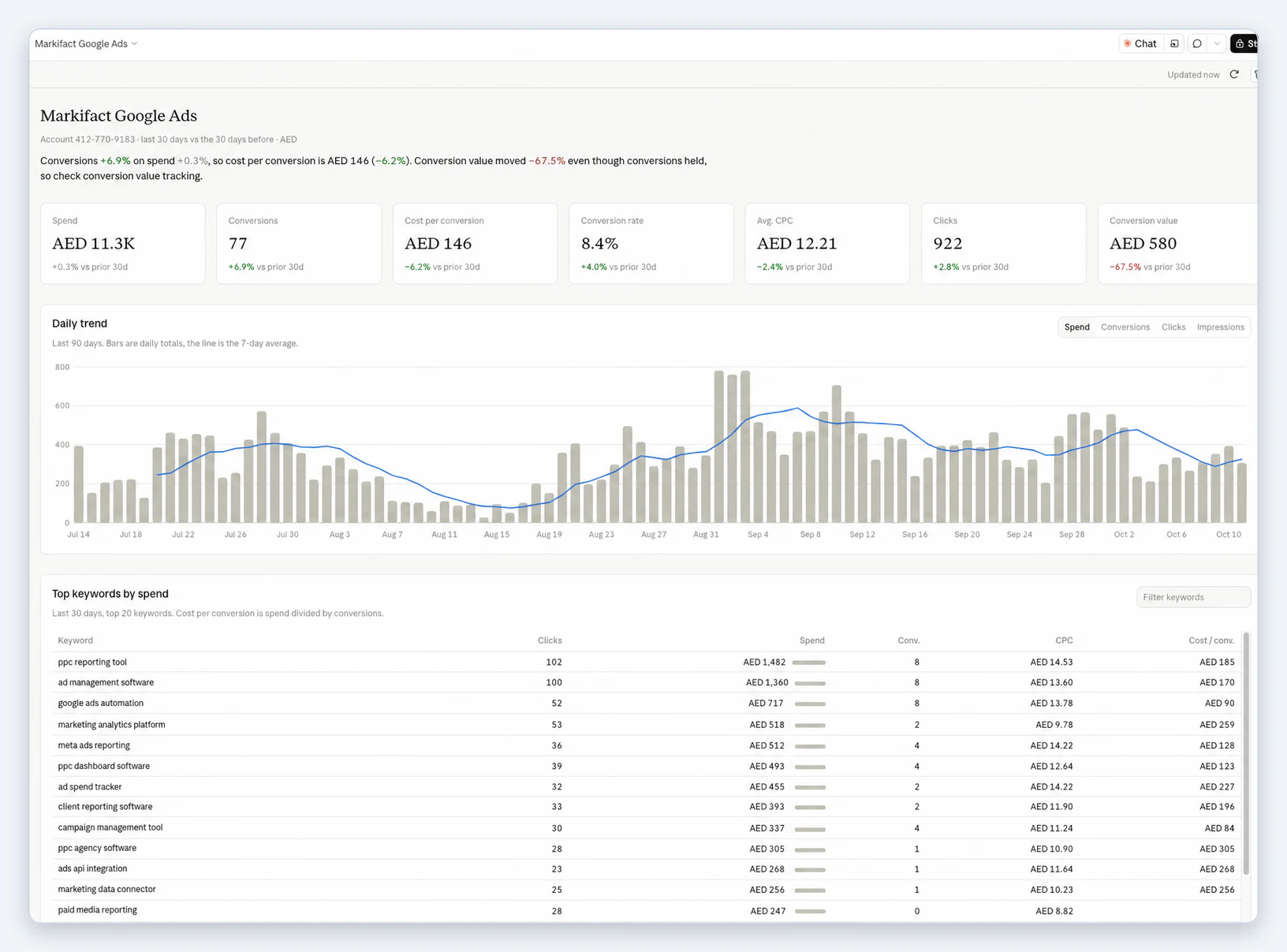Screen dimensions: 1287x952
Task: Sort table by the Keyword column header
Action: point(75,640)
